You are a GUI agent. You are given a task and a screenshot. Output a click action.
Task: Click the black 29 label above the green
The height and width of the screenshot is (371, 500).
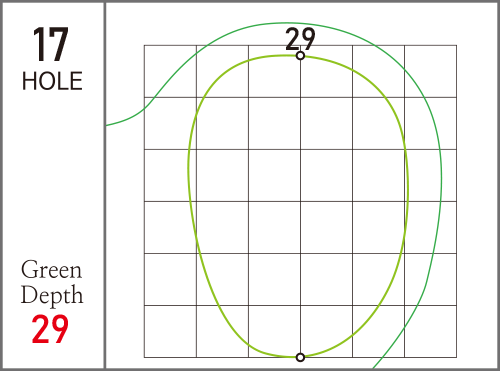point(300,39)
